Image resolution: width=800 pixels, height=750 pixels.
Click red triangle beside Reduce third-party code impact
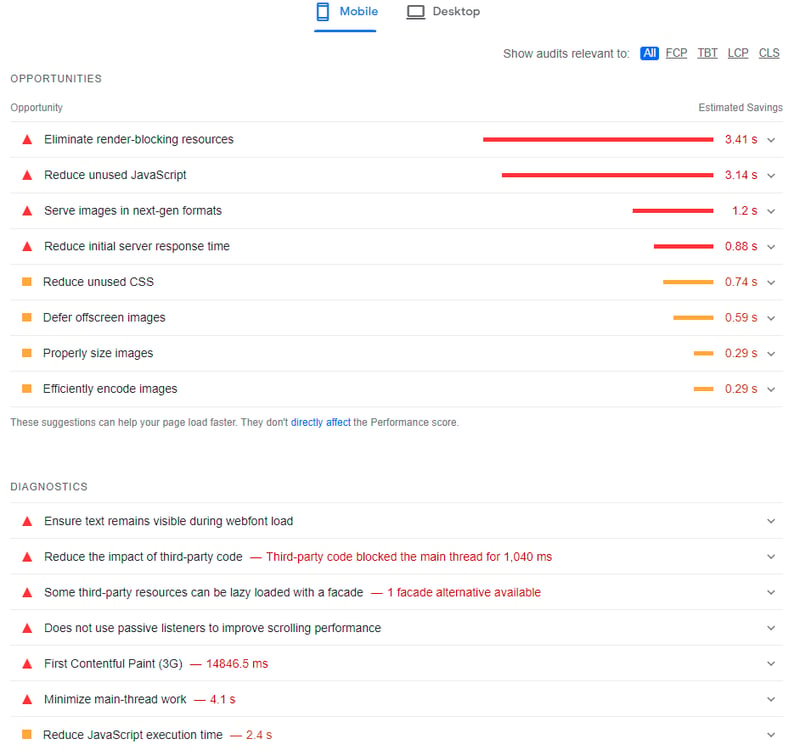coord(28,557)
